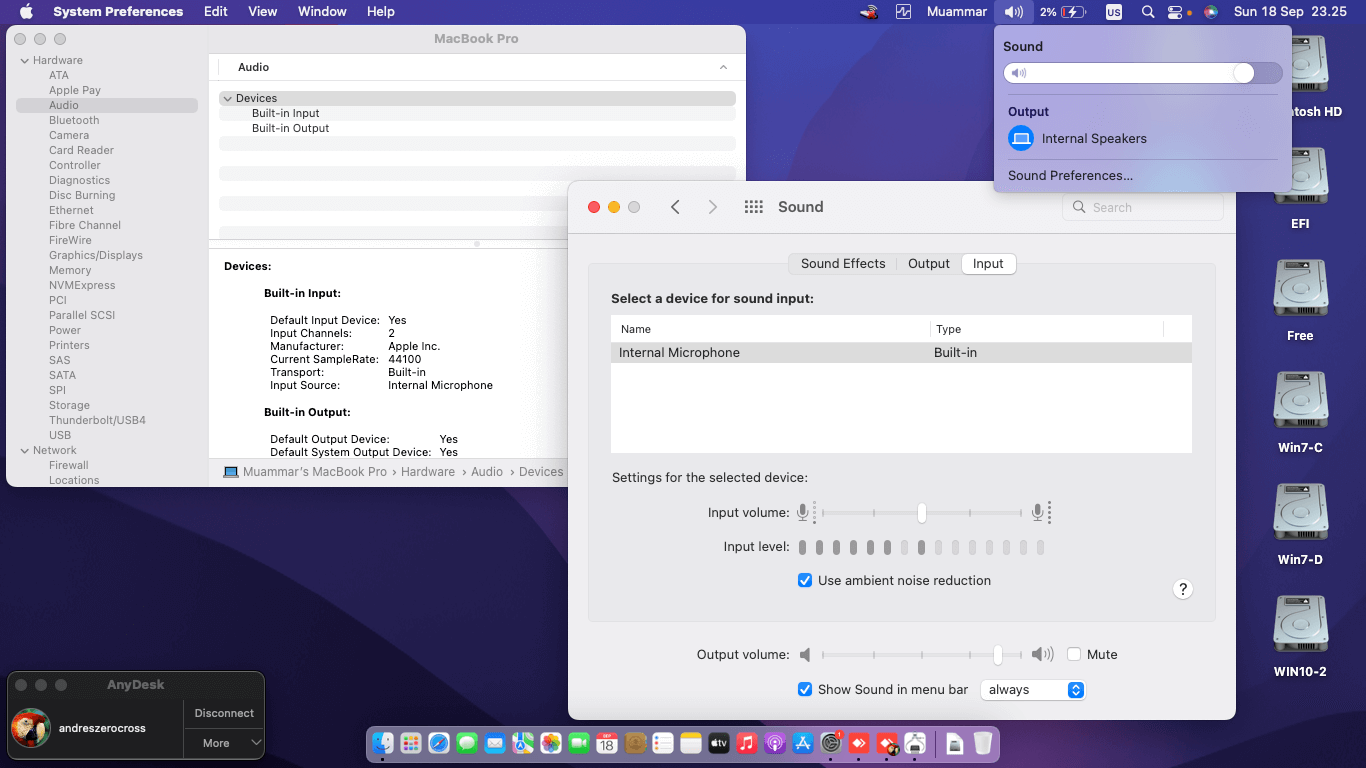This screenshot has height=768, width=1366.
Task: Open Finder from the Dock
Action: click(x=383, y=743)
